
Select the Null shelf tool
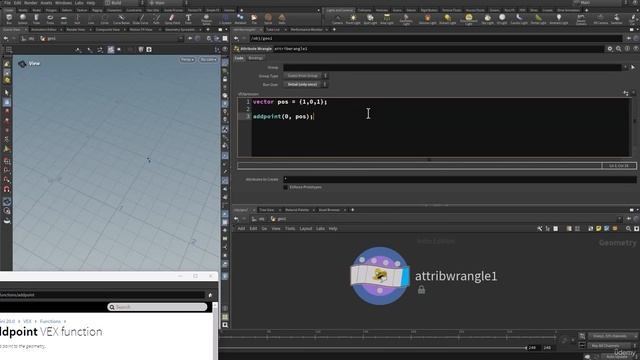pyautogui.click(x=77, y=19)
